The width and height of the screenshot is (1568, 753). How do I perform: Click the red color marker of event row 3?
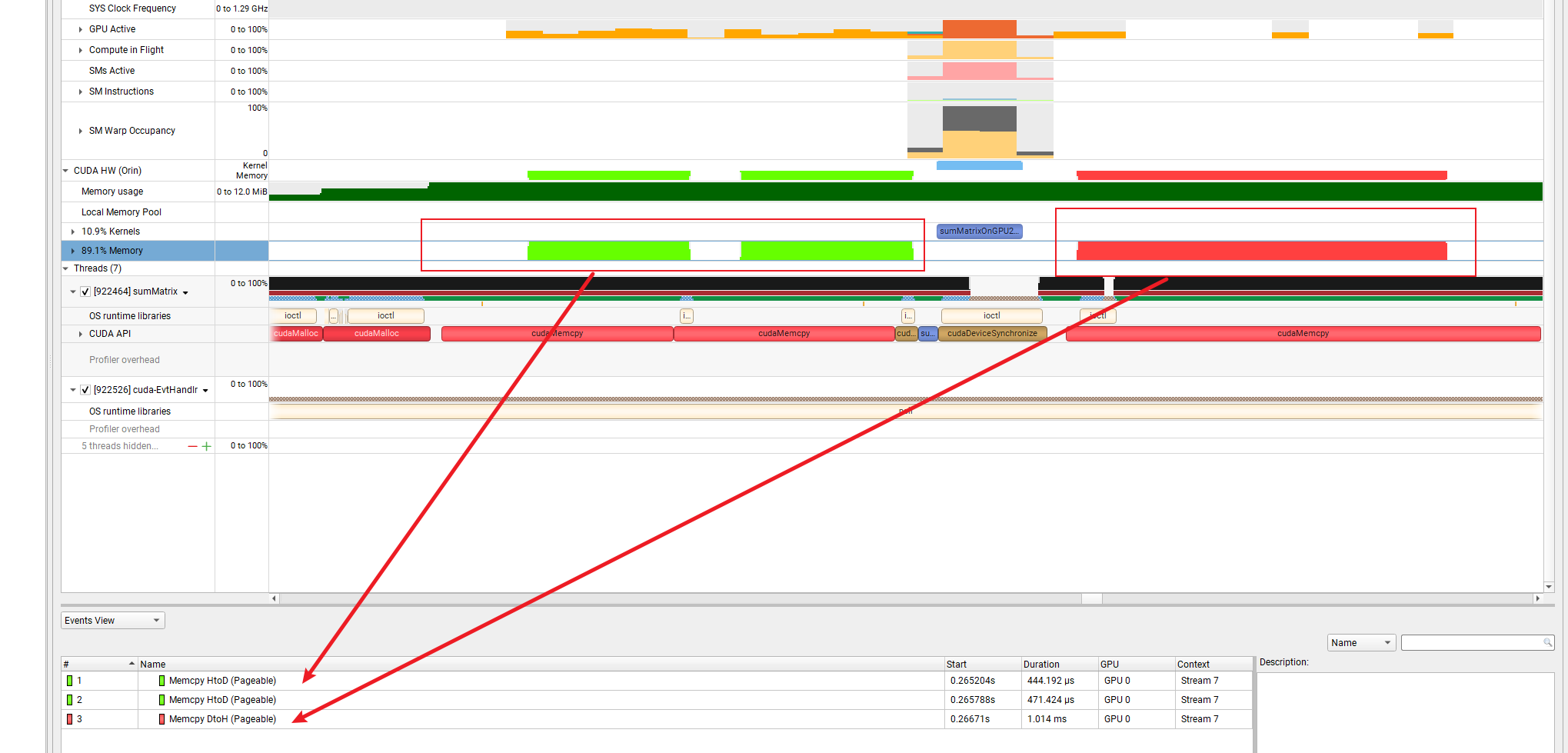pos(69,719)
